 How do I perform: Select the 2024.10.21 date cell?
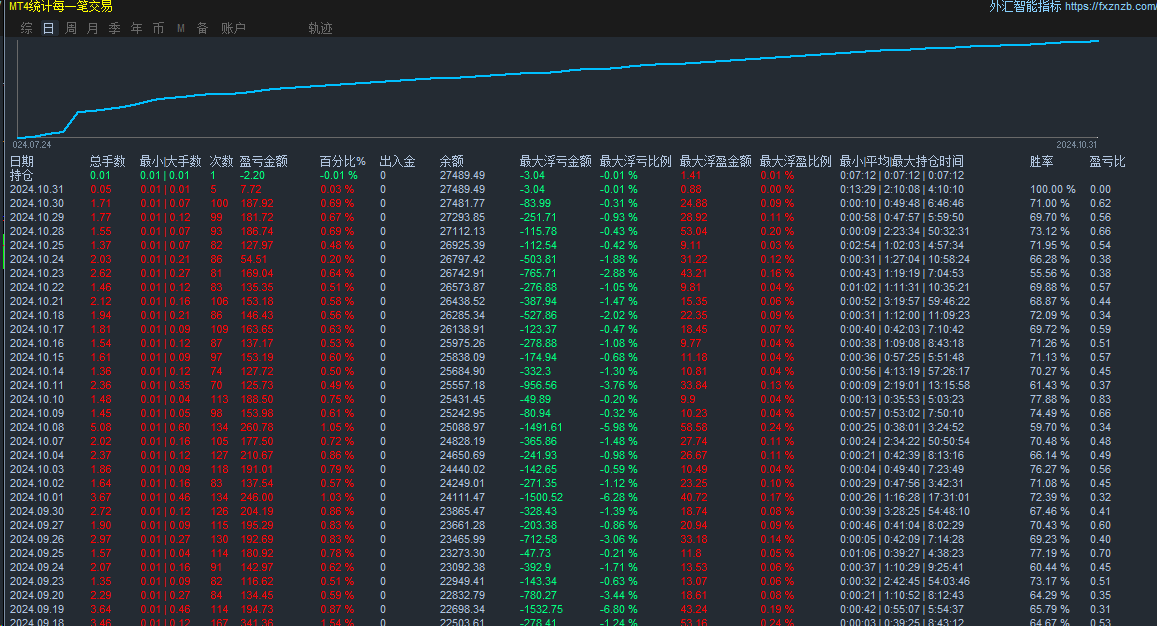click(x=37, y=301)
